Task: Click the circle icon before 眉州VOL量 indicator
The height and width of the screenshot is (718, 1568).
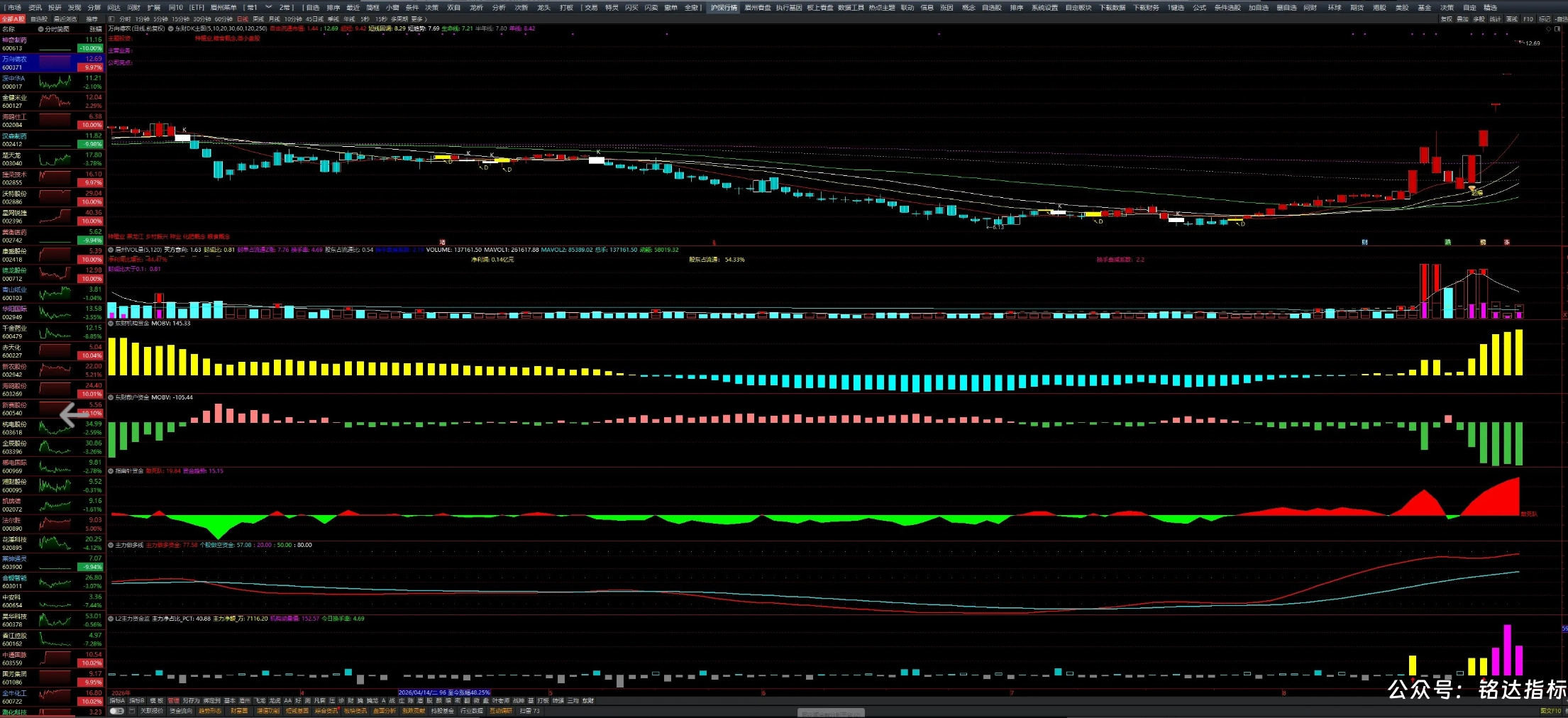Action: (111, 250)
